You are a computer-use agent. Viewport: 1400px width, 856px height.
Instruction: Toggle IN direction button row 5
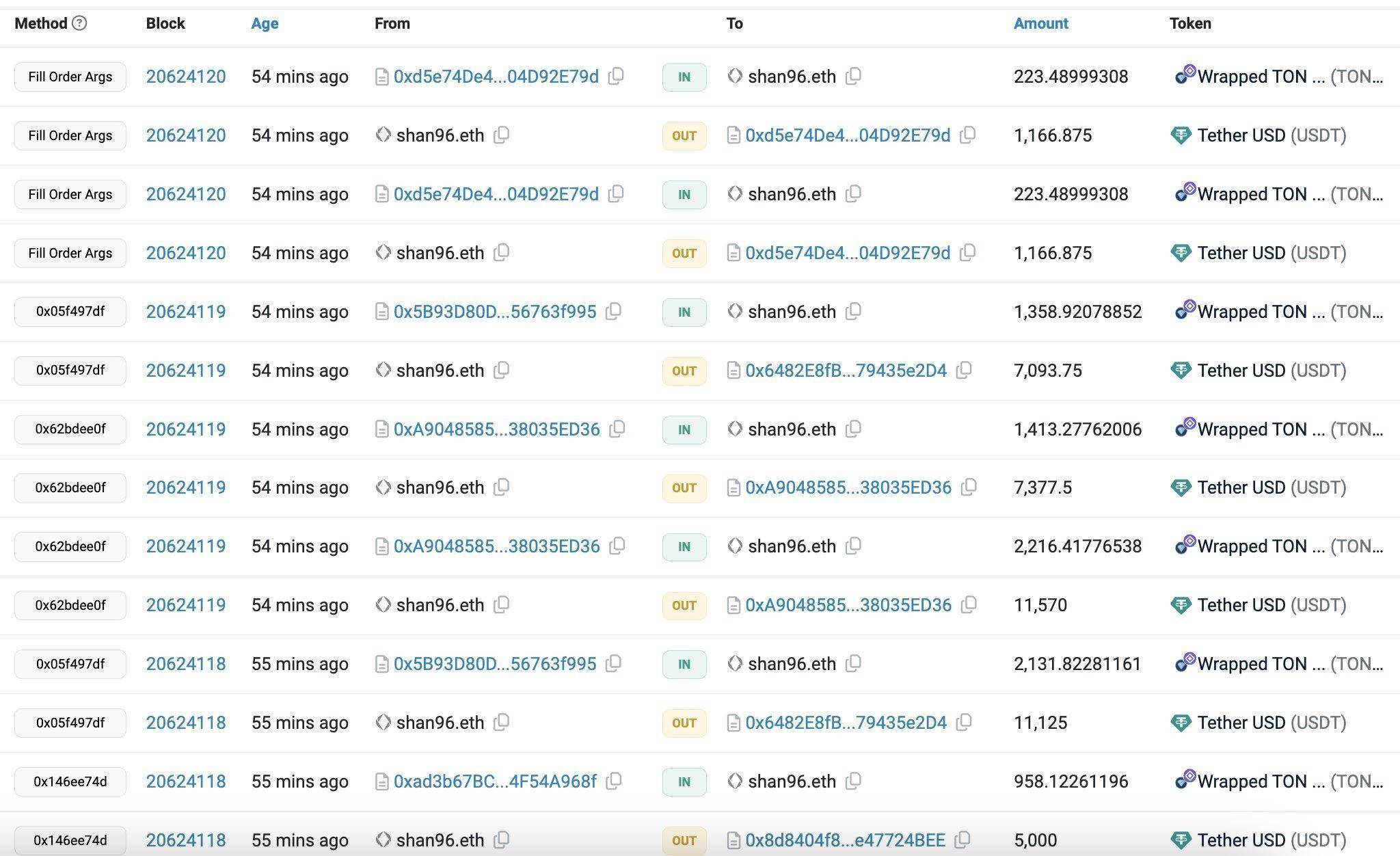[684, 311]
